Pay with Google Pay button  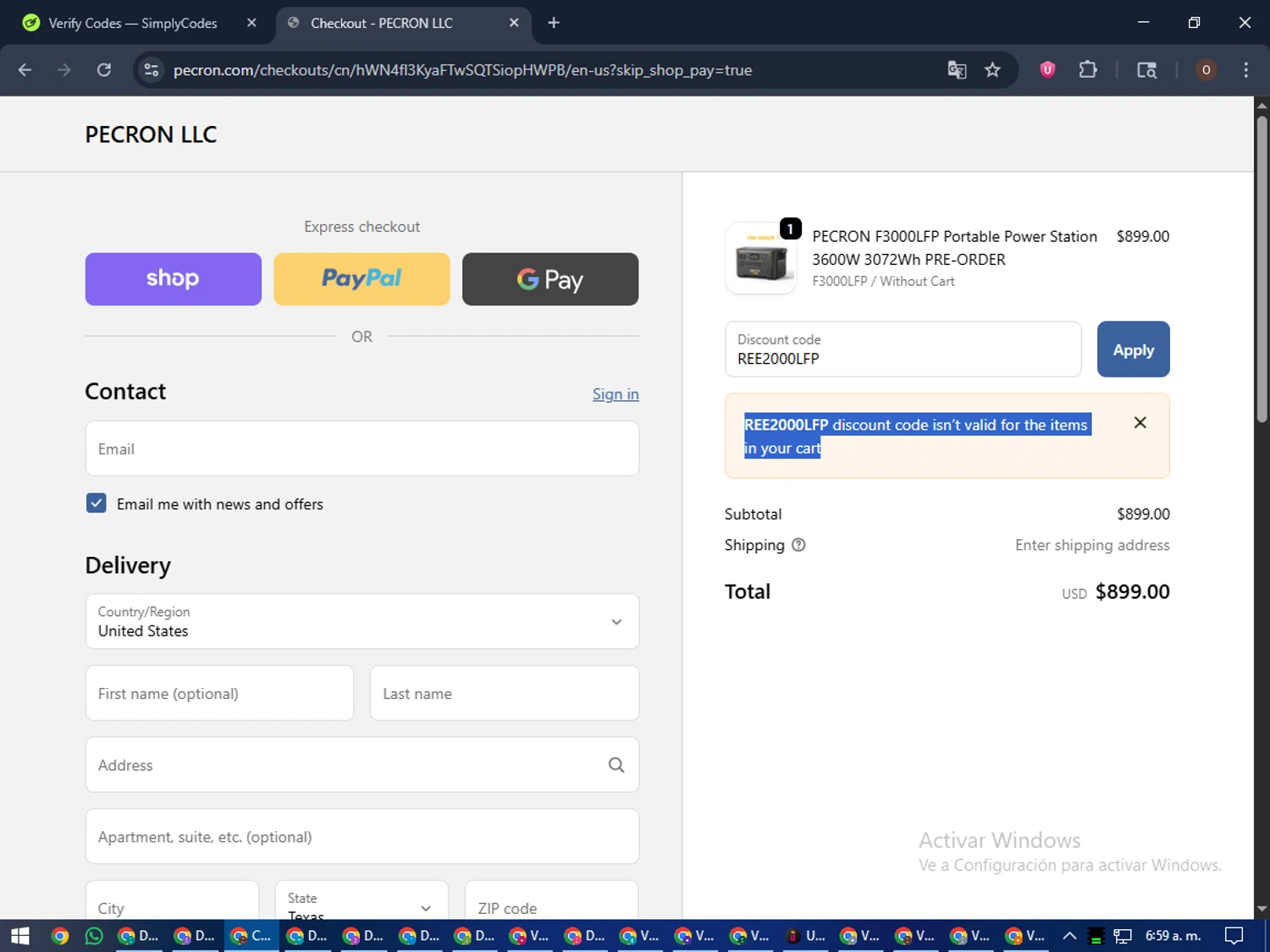coord(550,279)
